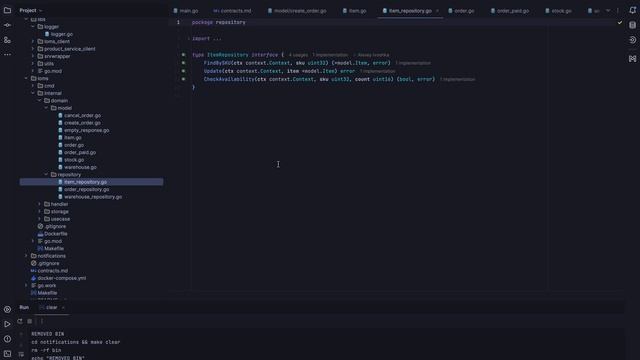Expand the notifications folder
Screen dimensions: 640x360
click(x=27, y=256)
